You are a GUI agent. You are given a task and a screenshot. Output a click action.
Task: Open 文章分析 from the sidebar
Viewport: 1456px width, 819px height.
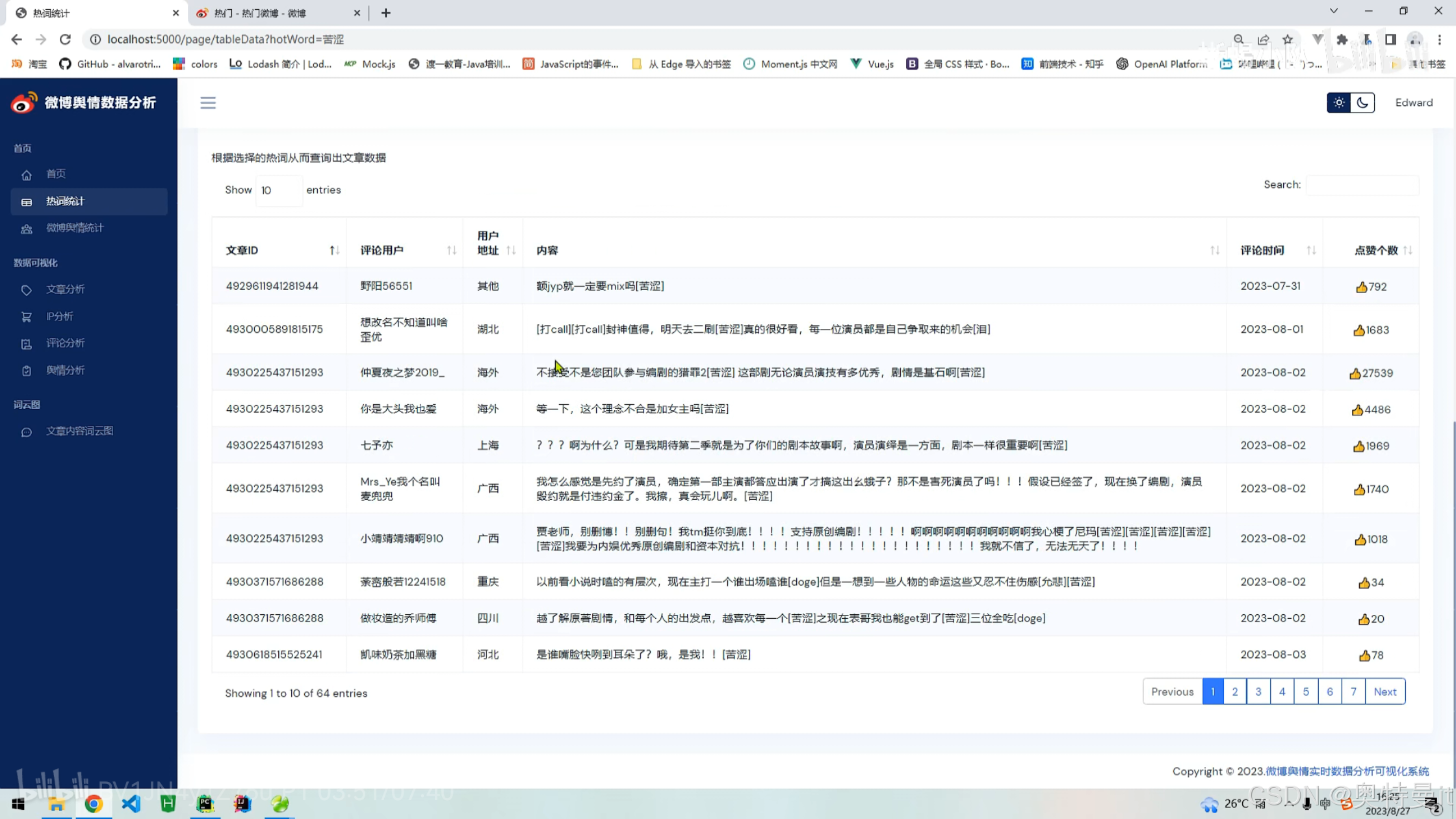[65, 289]
